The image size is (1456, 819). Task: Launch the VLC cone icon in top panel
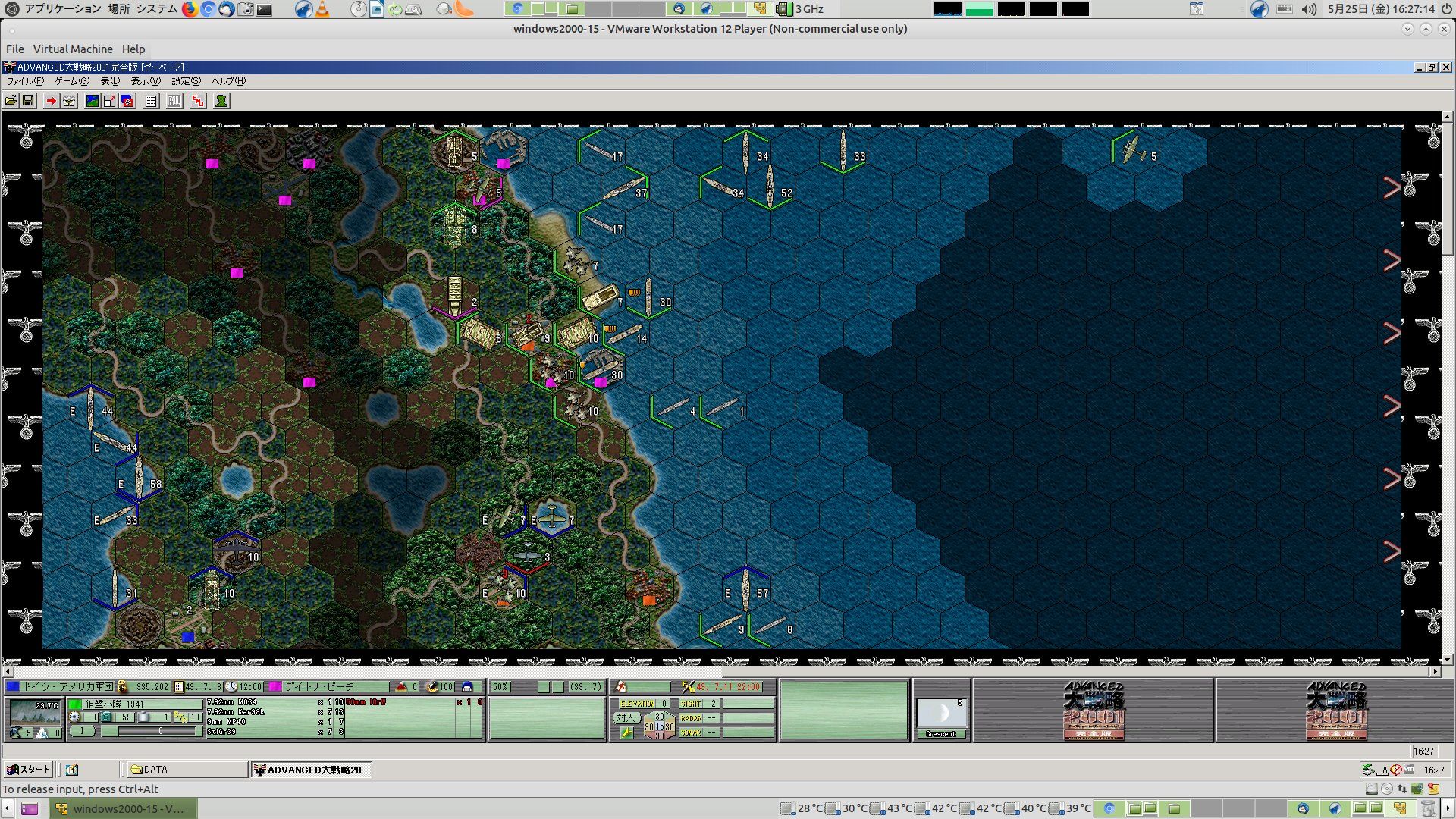tap(322, 9)
